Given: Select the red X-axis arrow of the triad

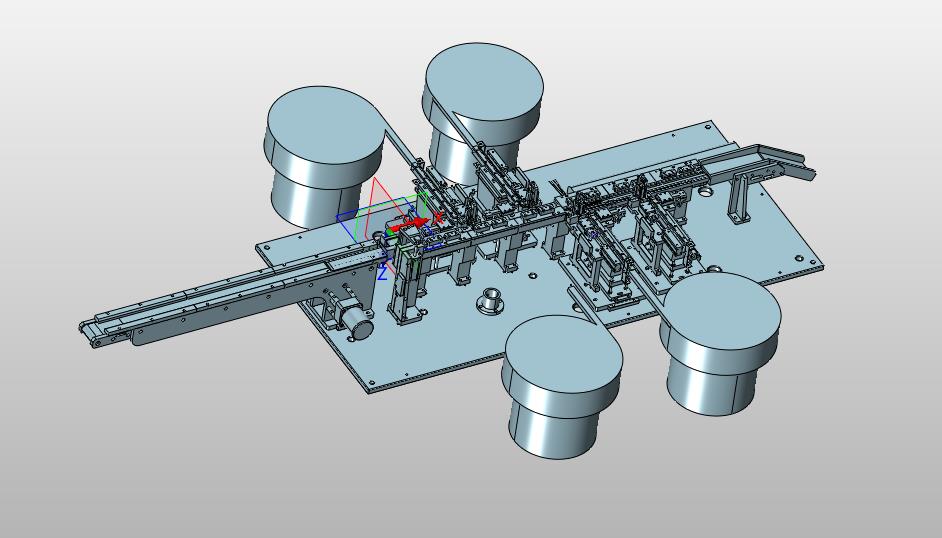Looking at the screenshot, I should tap(412, 225).
